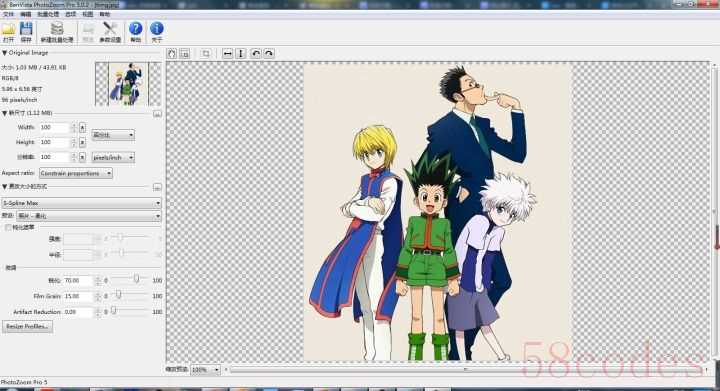720x391 pixels.
Task: Flip the image vertically
Action: point(241,54)
